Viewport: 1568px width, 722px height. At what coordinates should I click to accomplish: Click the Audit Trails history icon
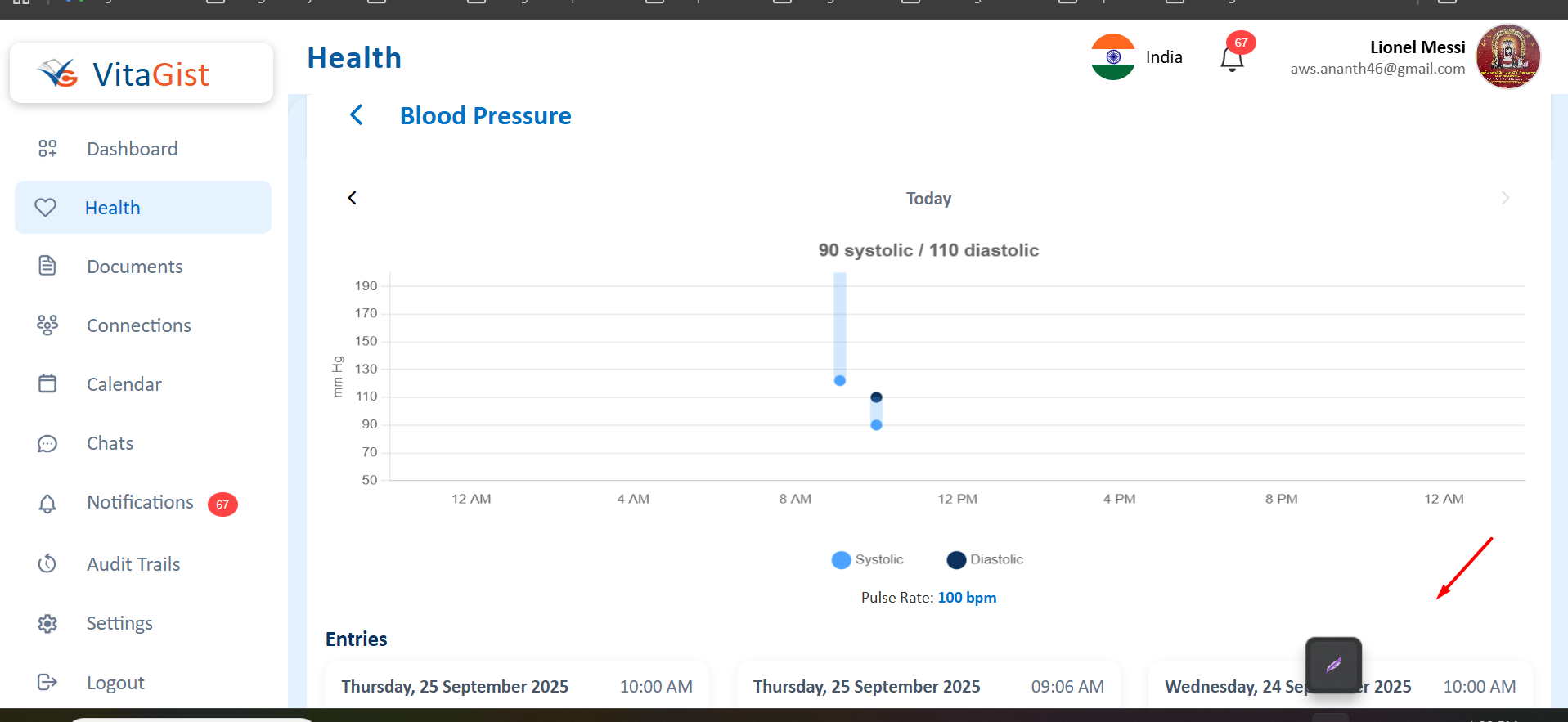(47, 563)
